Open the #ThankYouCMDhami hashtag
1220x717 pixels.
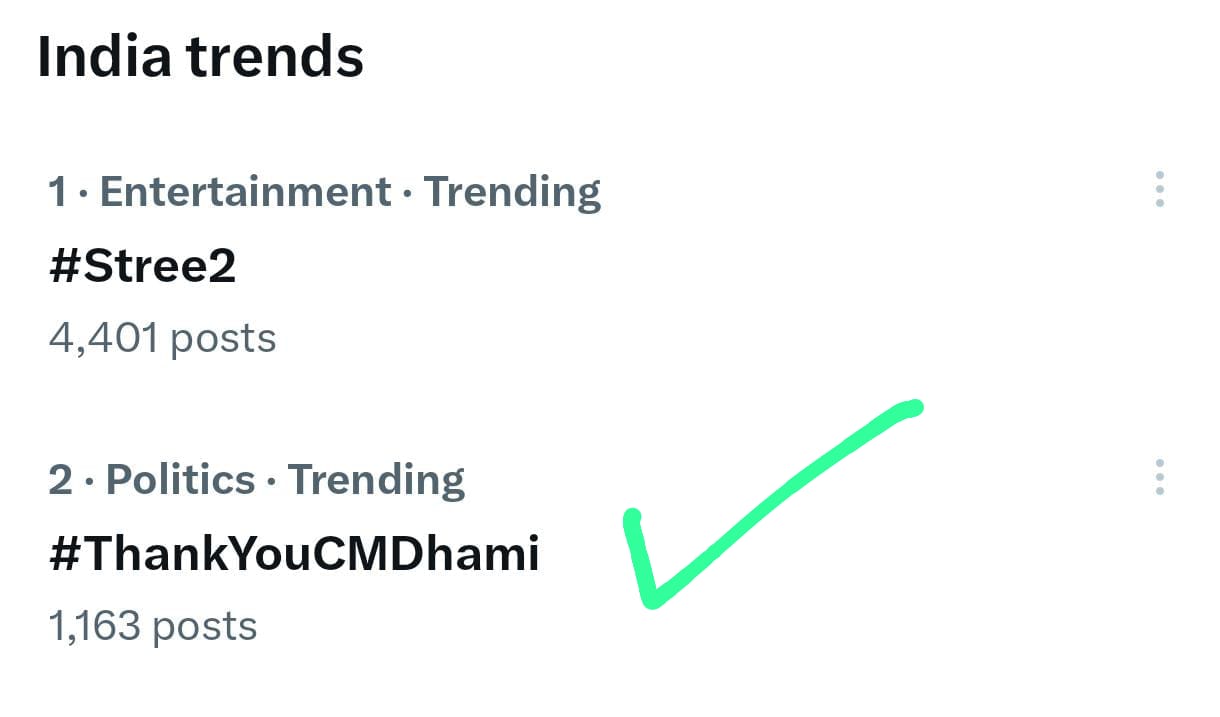(x=293, y=553)
